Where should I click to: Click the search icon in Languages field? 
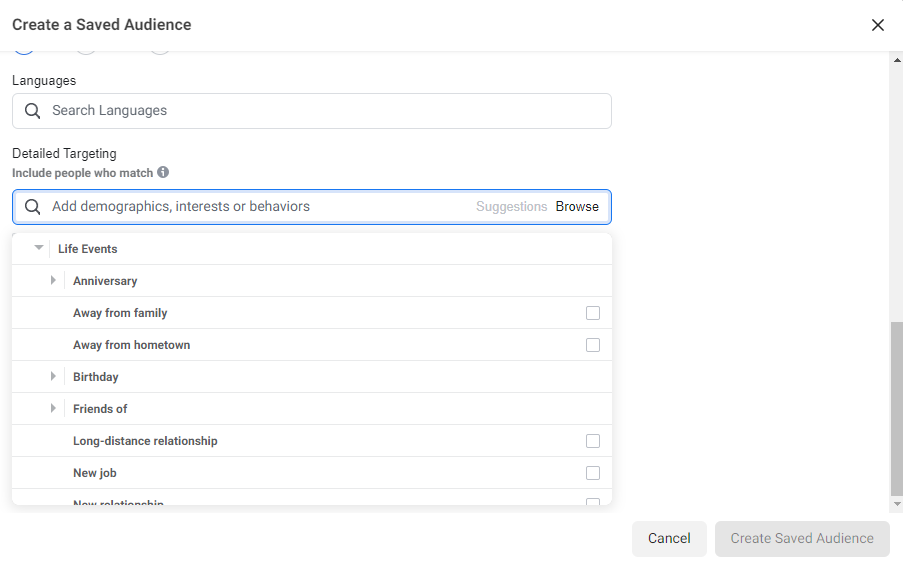pos(33,111)
